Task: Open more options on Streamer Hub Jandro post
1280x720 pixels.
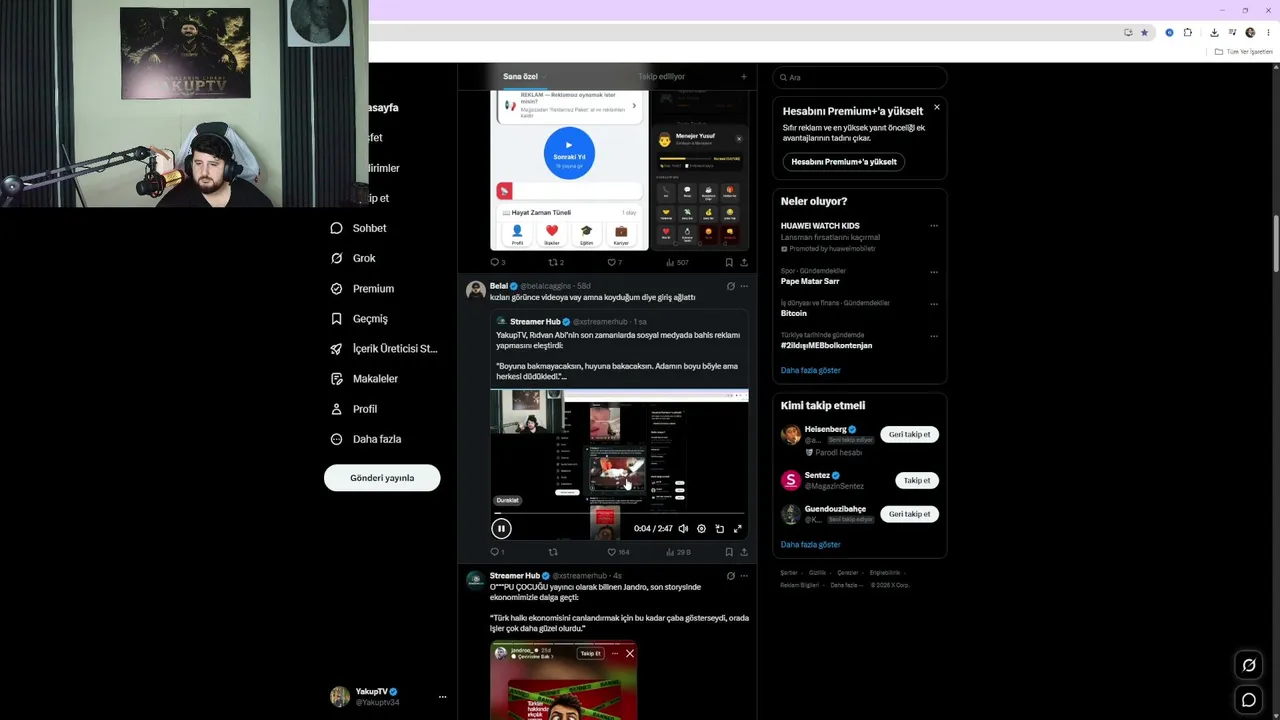Action: [744, 576]
